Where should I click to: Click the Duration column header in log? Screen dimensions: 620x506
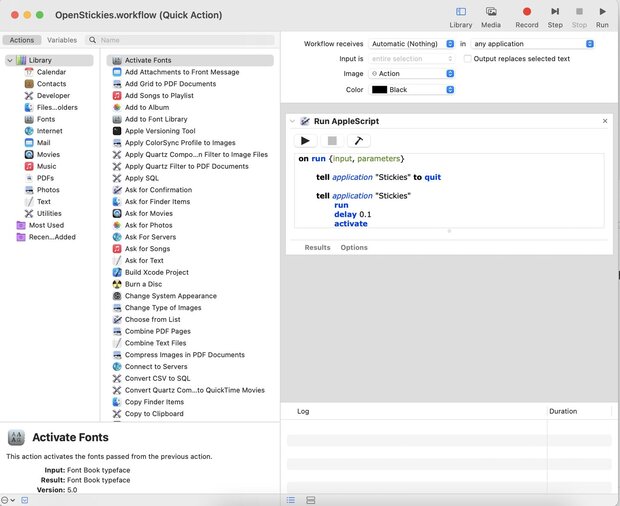tap(563, 412)
